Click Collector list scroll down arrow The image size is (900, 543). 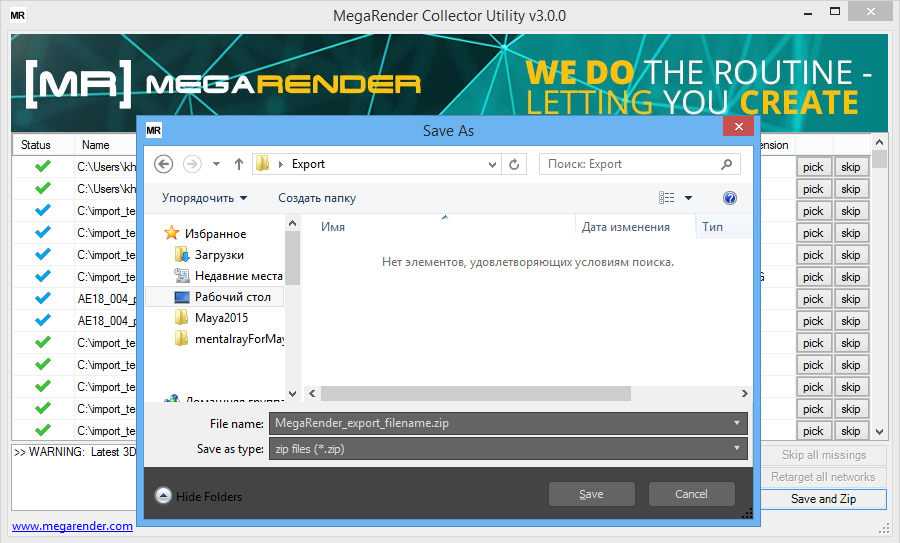point(879,432)
